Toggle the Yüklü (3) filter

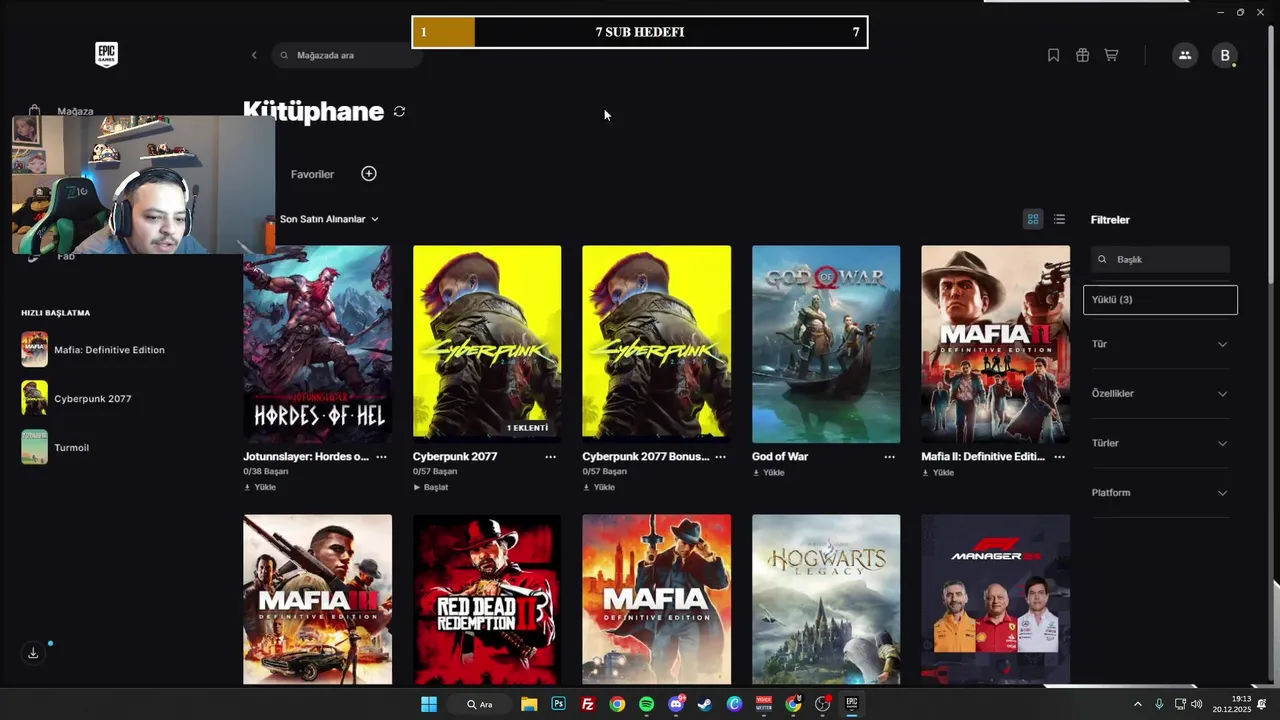(x=1160, y=300)
